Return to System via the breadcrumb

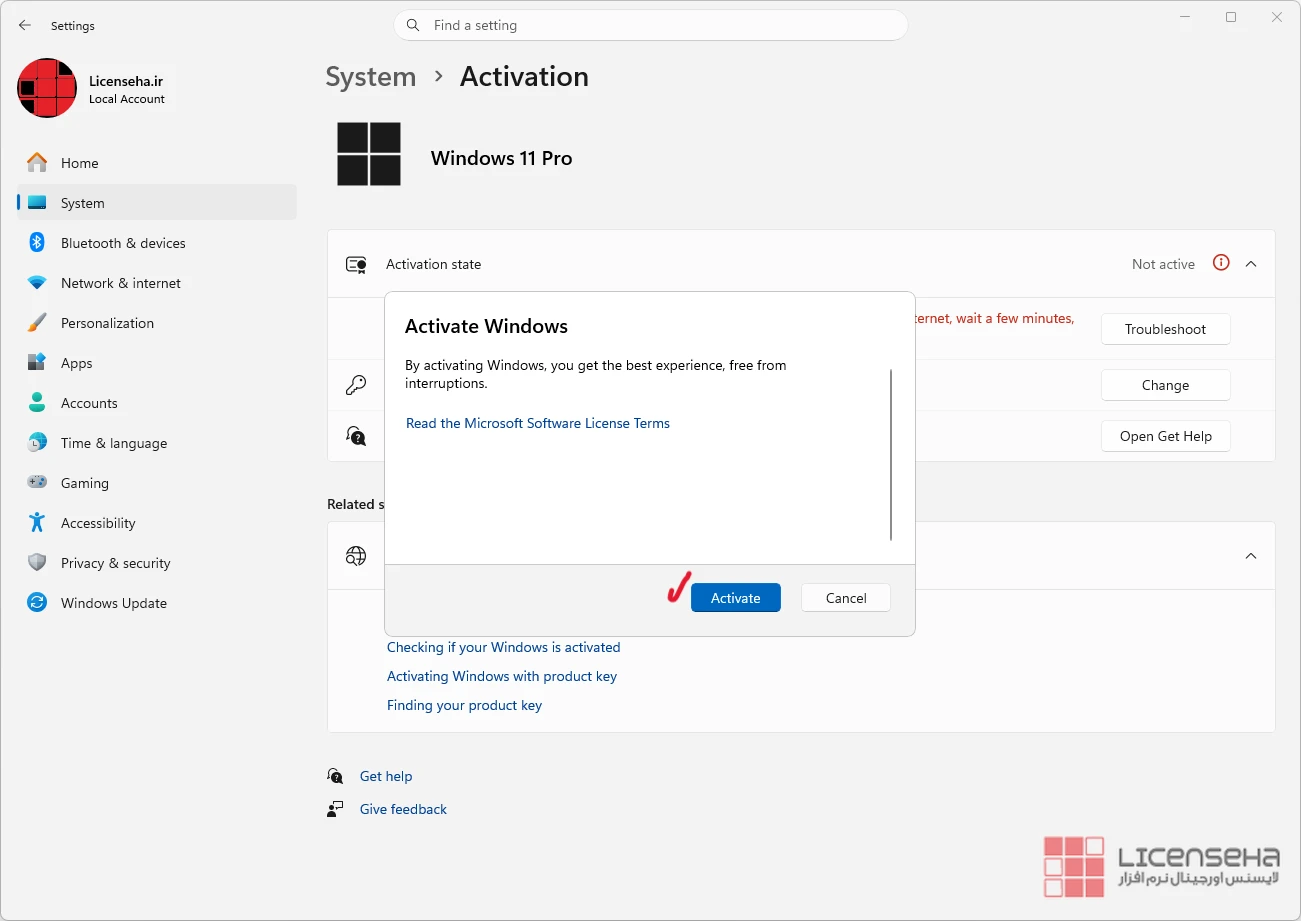[x=371, y=77]
